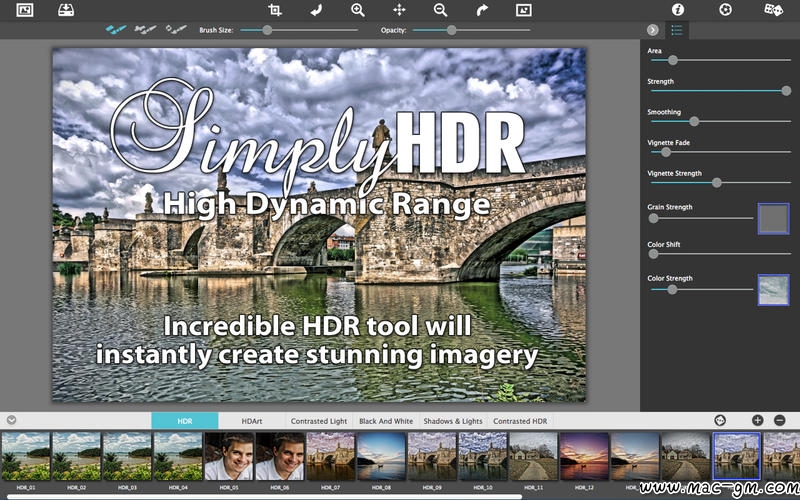Image resolution: width=800 pixels, height=500 pixels.
Task: Click the Grain Strength slider handle
Action: click(x=654, y=218)
